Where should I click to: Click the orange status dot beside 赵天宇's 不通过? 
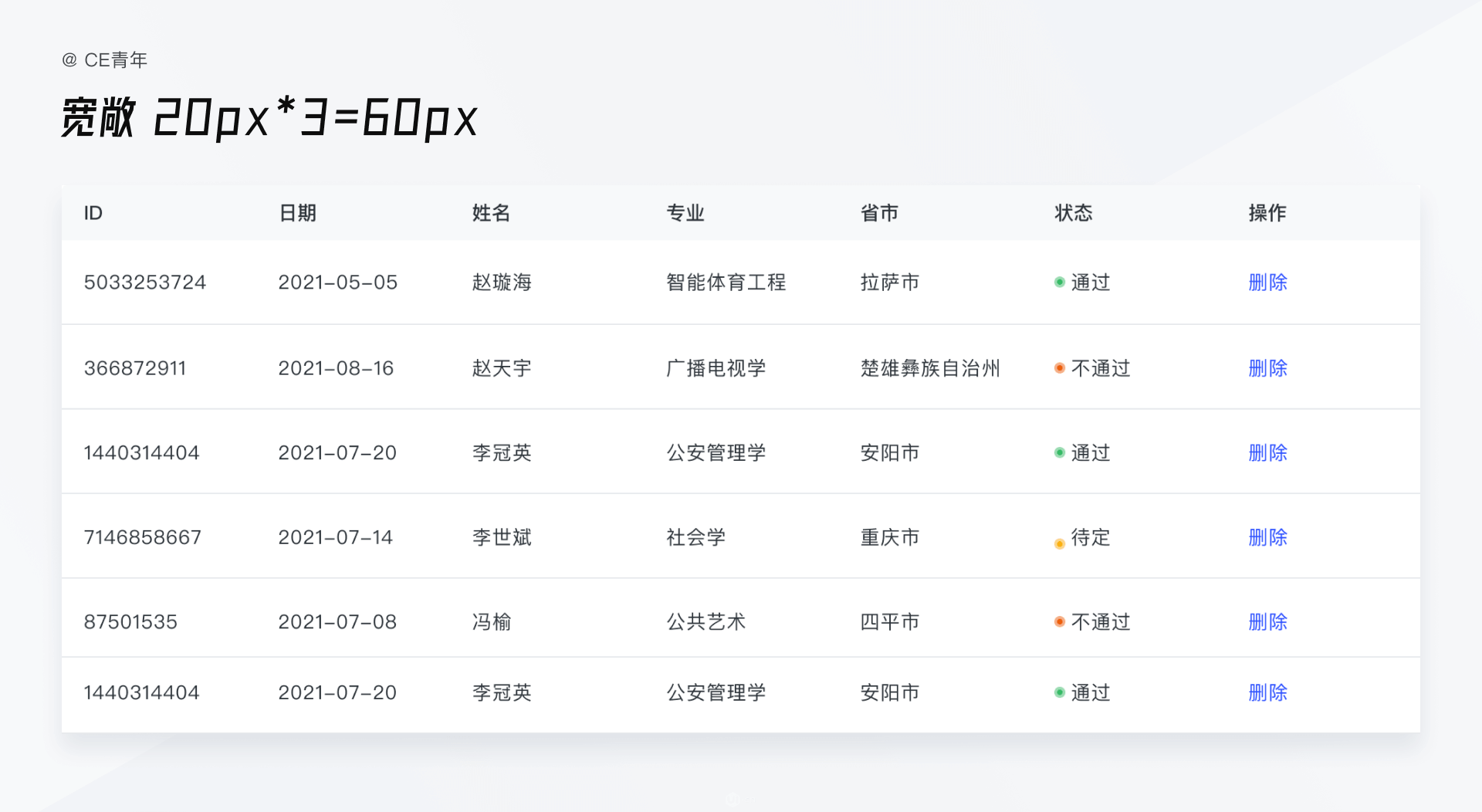[1060, 368]
